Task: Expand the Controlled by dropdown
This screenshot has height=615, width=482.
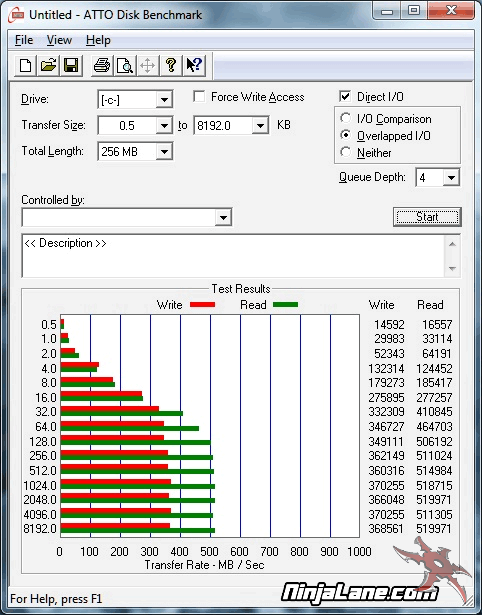Action: pos(223,217)
